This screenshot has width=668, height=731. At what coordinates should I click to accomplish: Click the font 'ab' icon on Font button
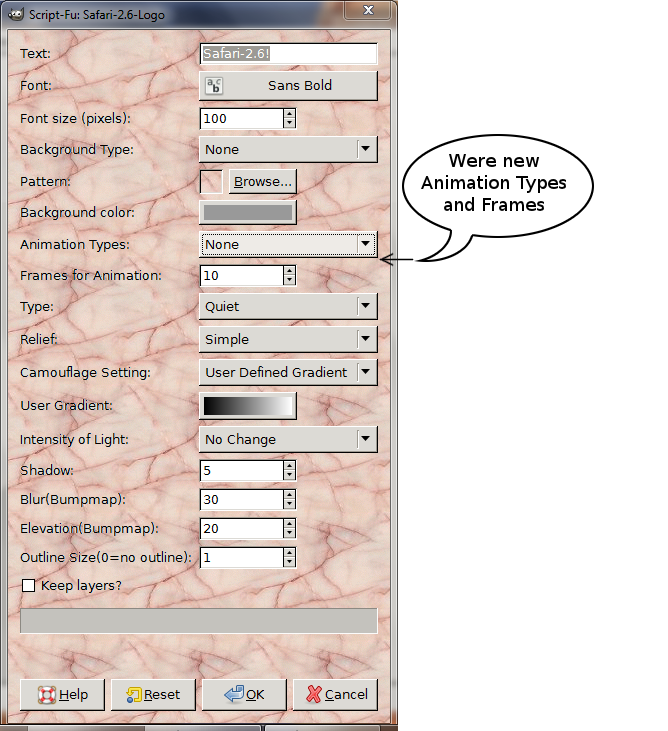click(x=214, y=86)
